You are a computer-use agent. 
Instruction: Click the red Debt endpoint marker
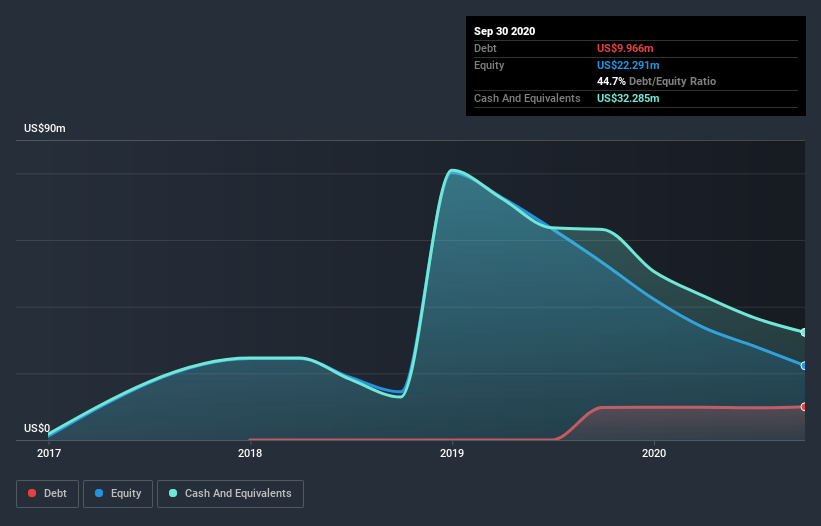tap(804, 407)
